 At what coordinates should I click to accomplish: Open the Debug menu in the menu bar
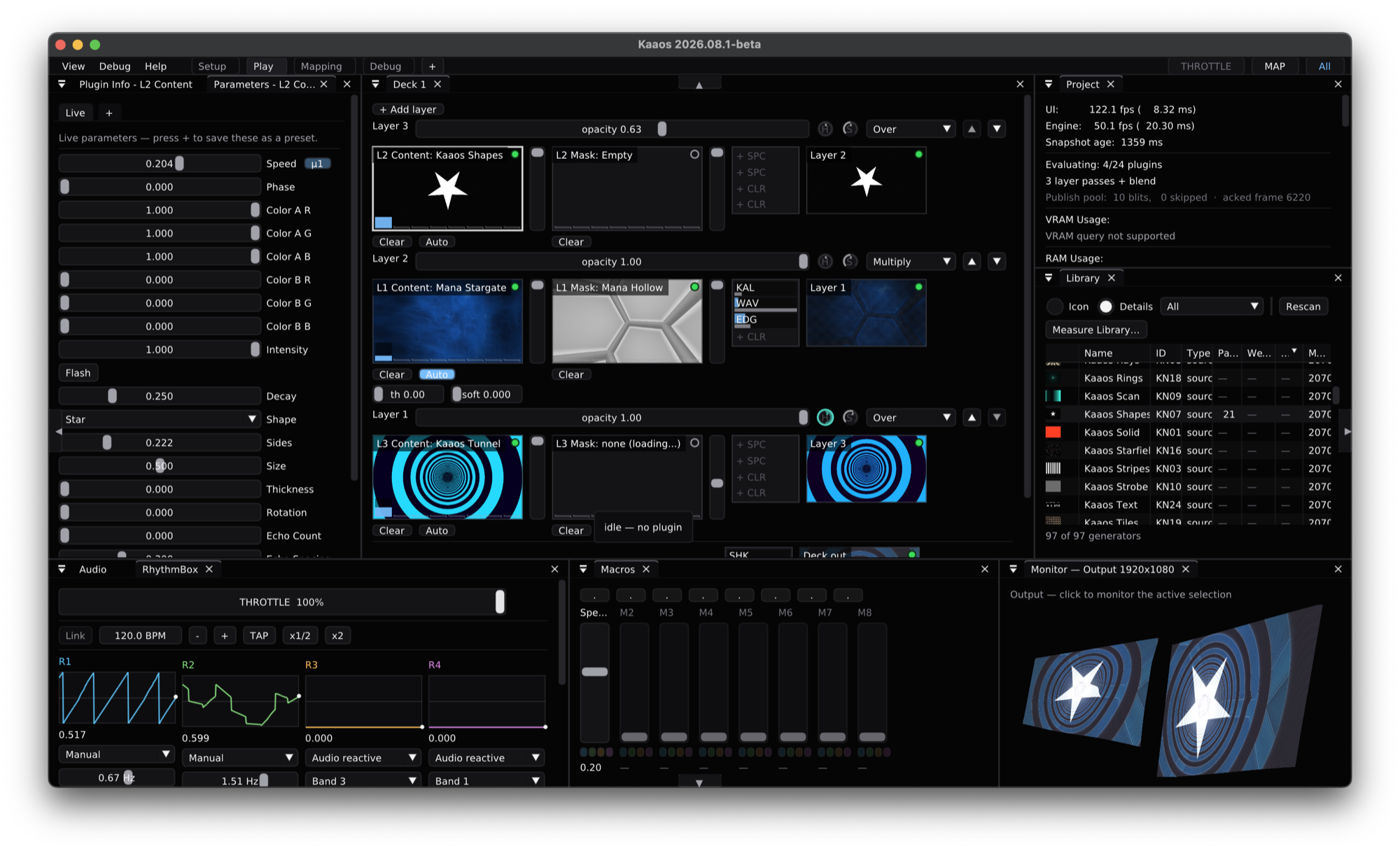click(115, 66)
